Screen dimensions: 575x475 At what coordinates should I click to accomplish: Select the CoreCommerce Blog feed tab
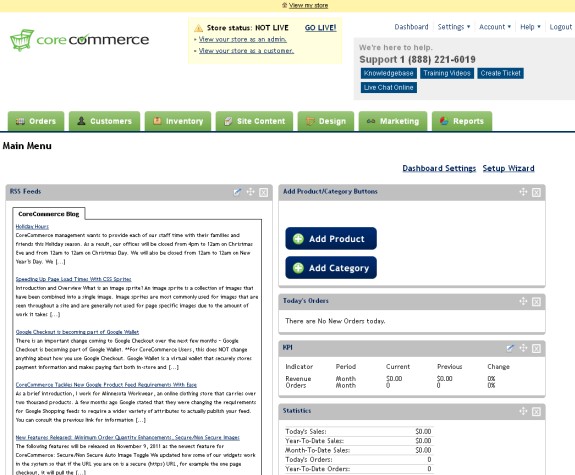point(49,214)
